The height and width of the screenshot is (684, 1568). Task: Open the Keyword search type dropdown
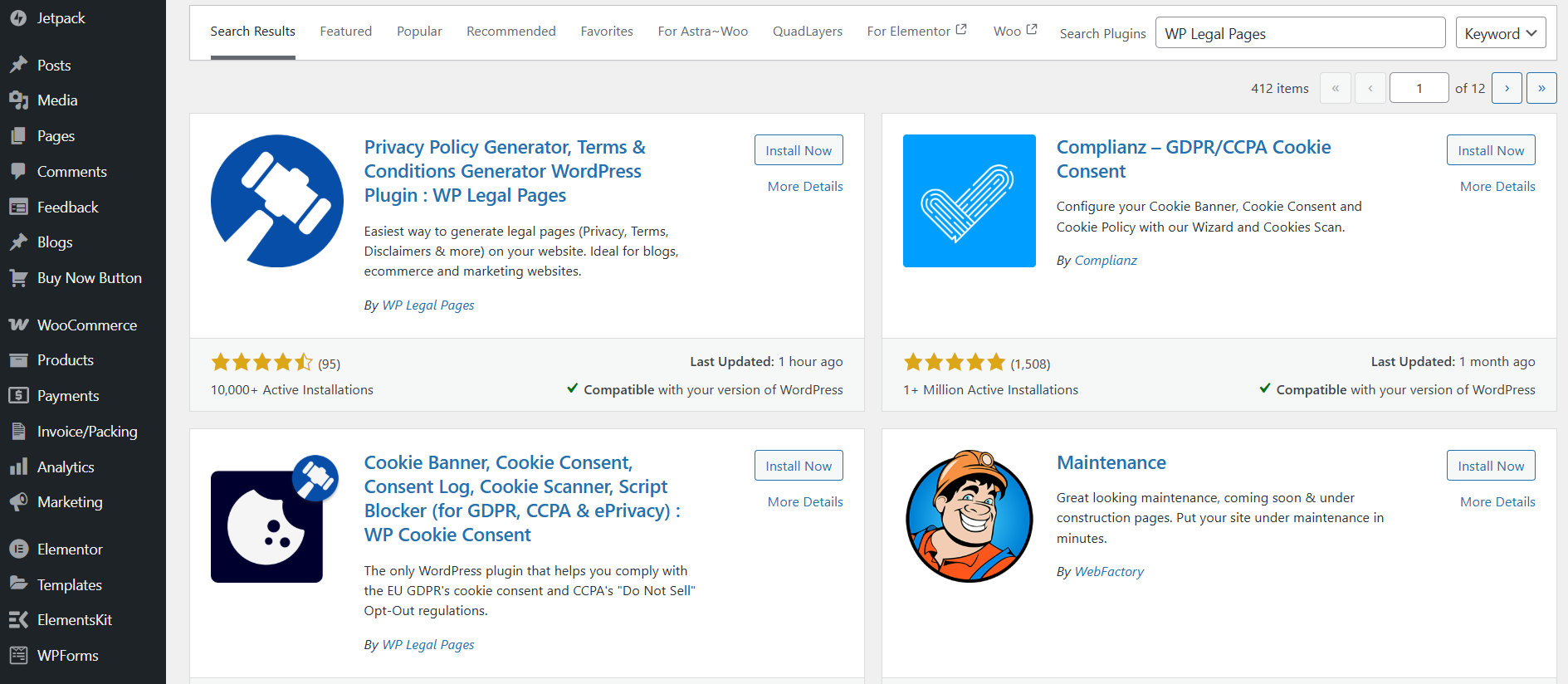[1500, 33]
